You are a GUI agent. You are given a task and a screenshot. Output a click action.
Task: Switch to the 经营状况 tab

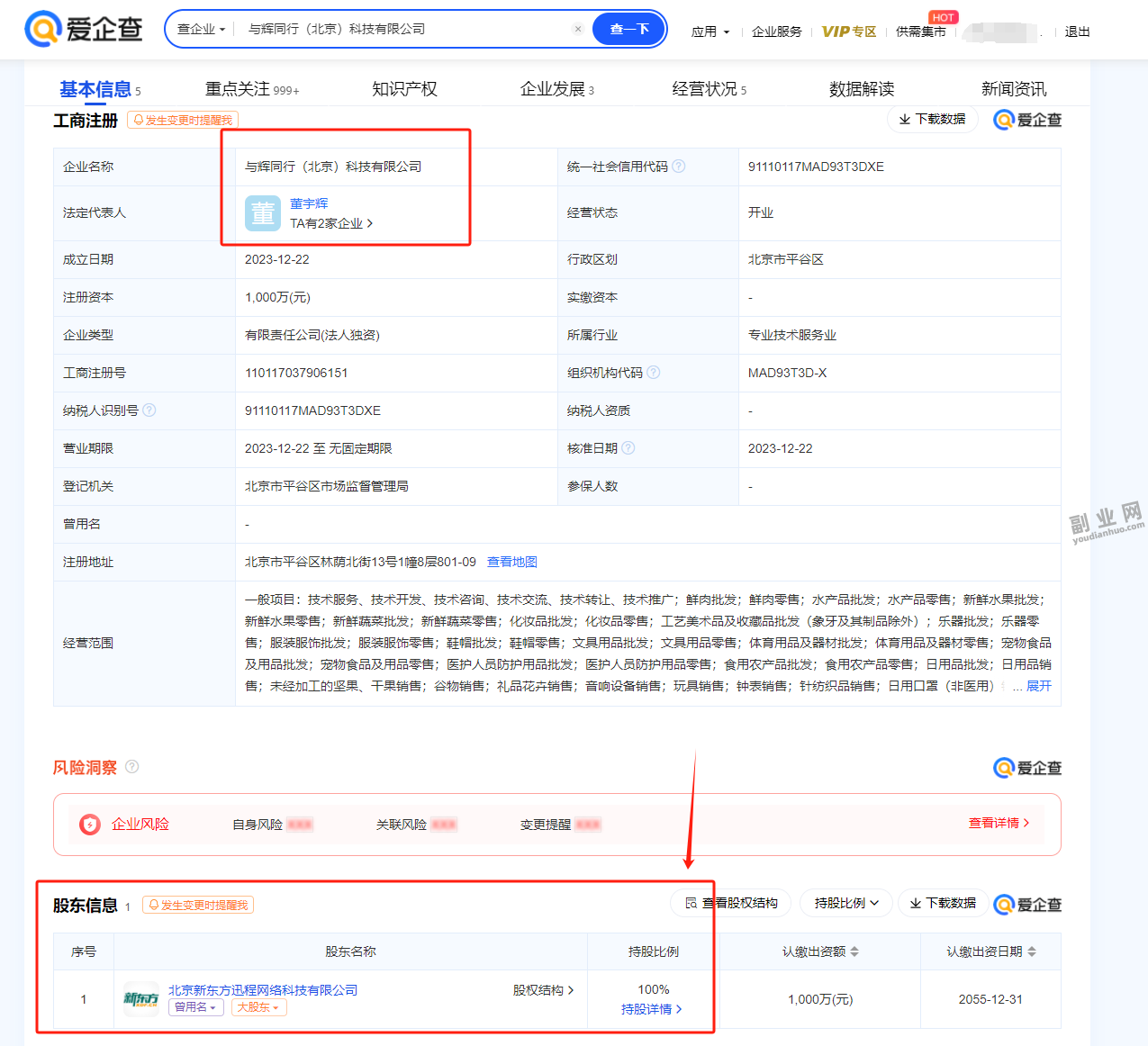pos(710,89)
